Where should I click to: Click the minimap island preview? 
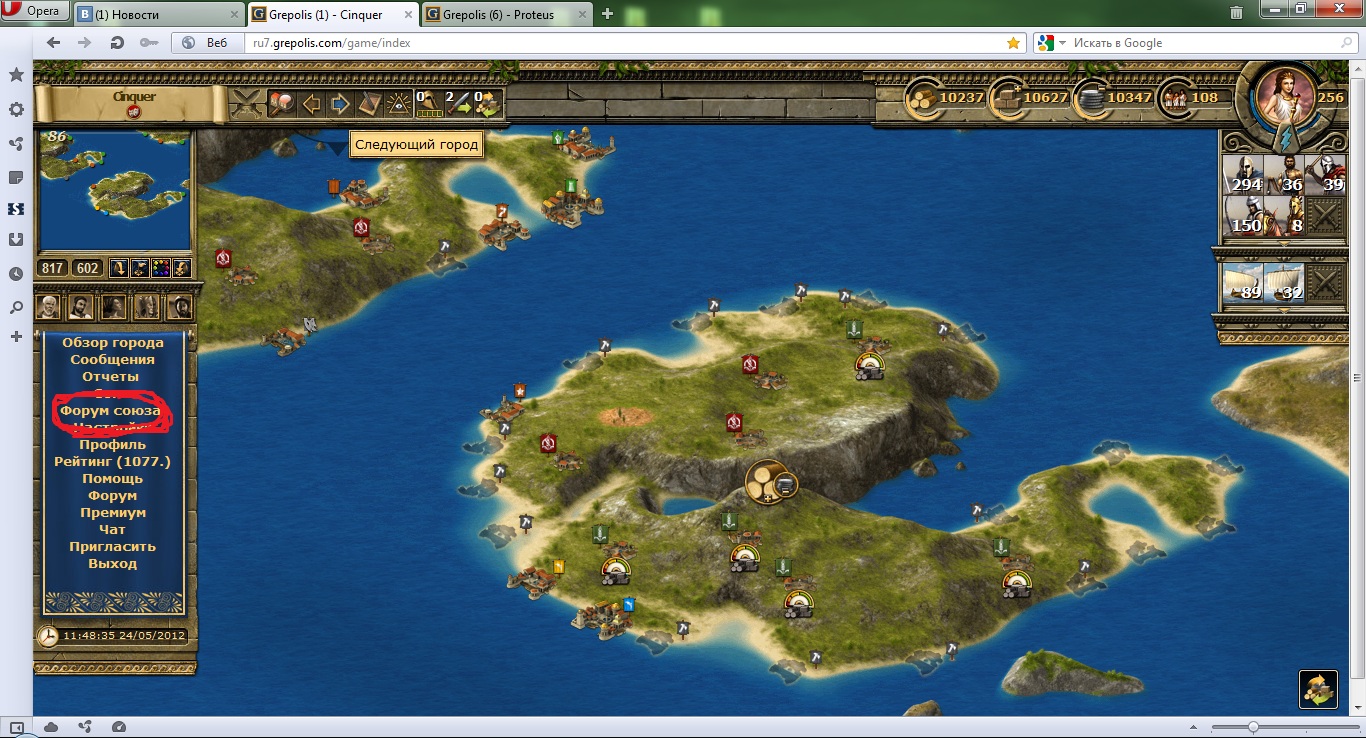click(x=115, y=191)
